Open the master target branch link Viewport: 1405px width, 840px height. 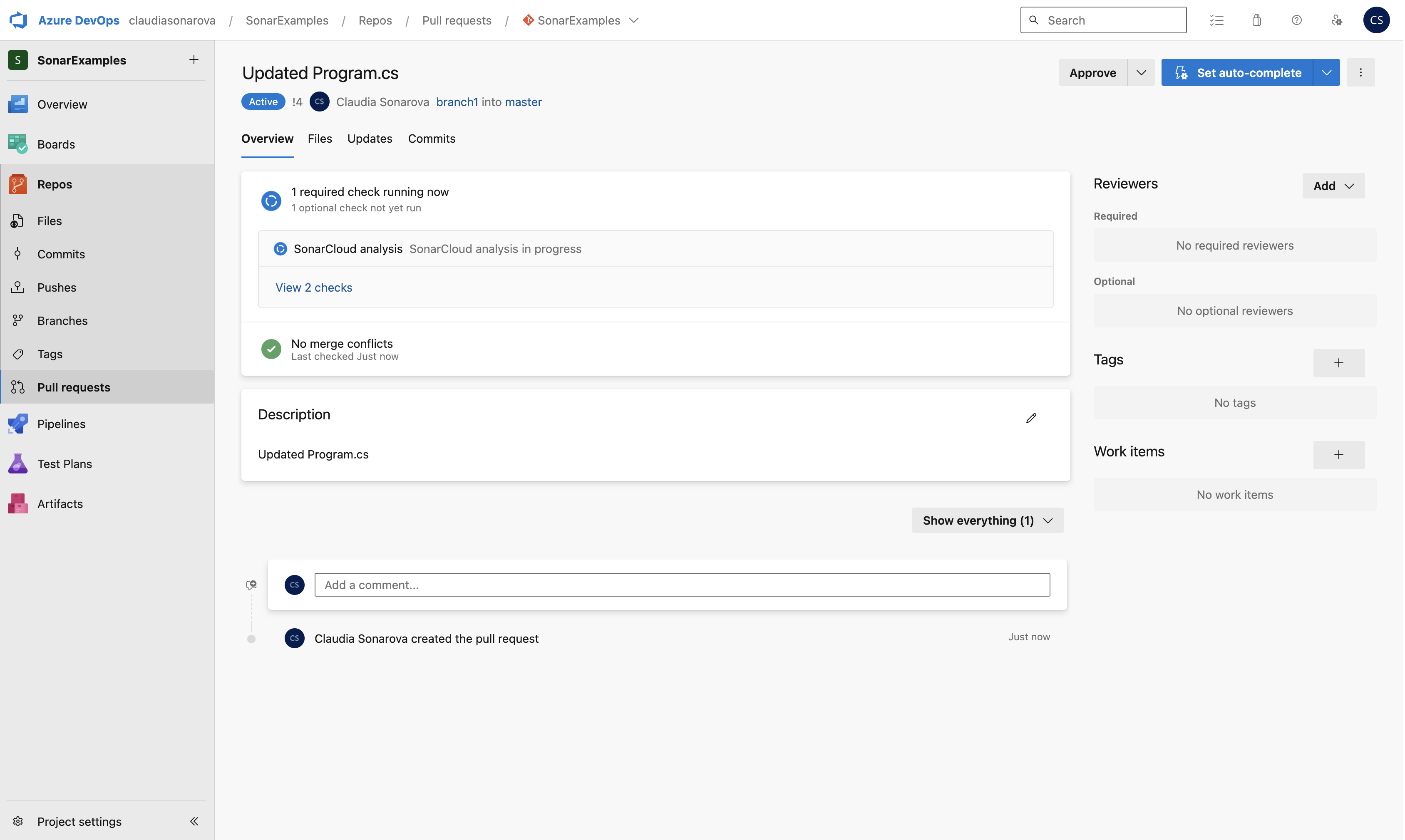coord(523,102)
